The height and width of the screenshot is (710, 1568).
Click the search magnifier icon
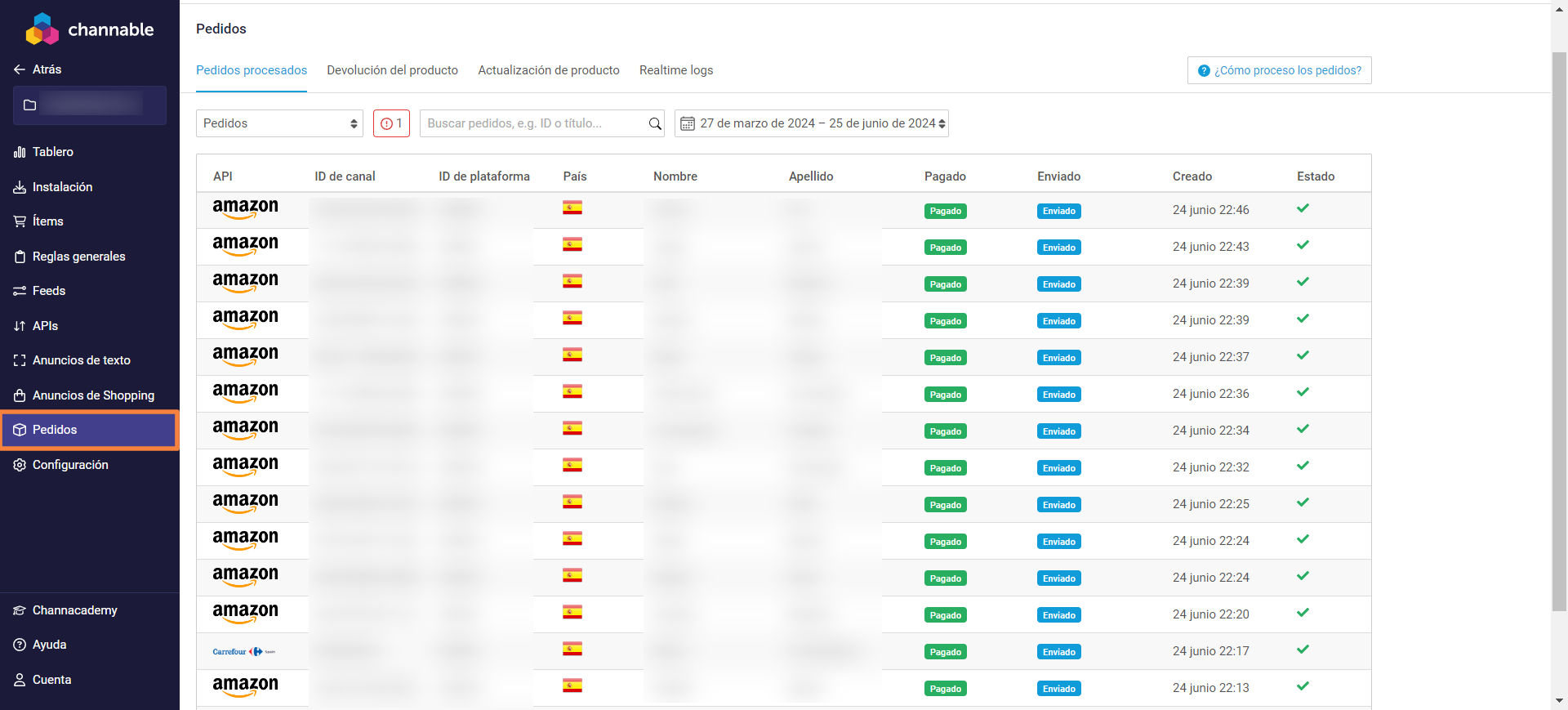coord(655,123)
